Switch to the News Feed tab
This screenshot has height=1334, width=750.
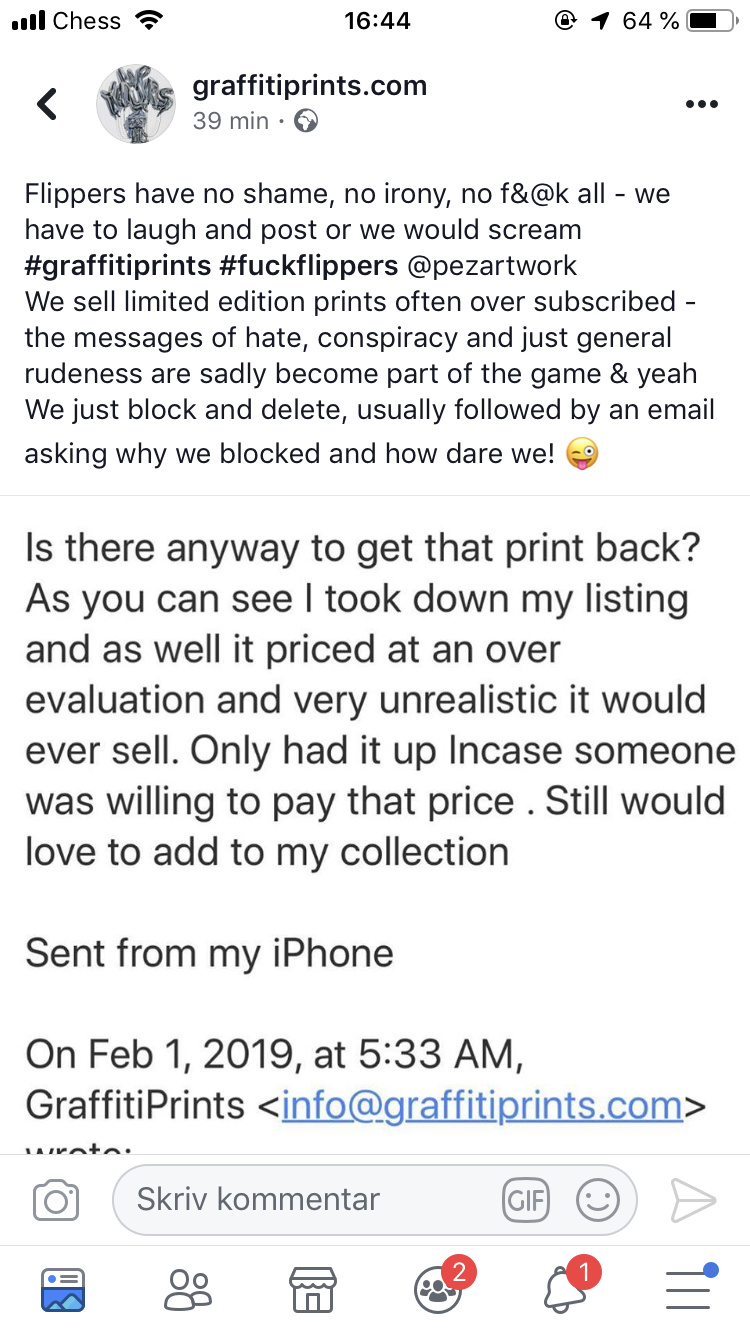pyautogui.click(x=63, y=1289)
